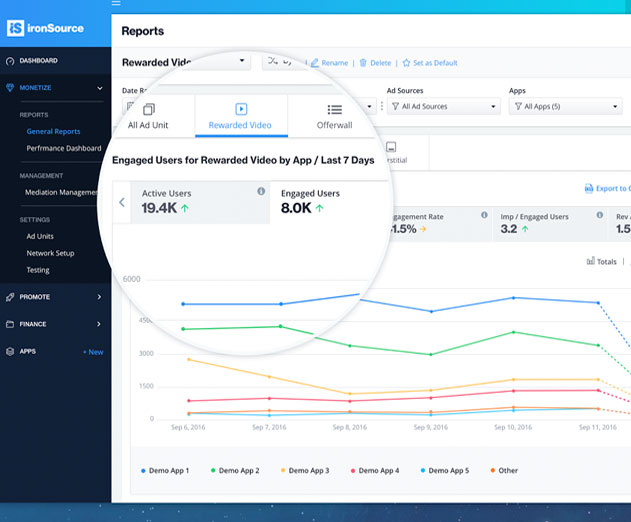Expand the Finance section chevron
Image resolution: width=631 pixels, height=522 pixels.
(99, 324)
